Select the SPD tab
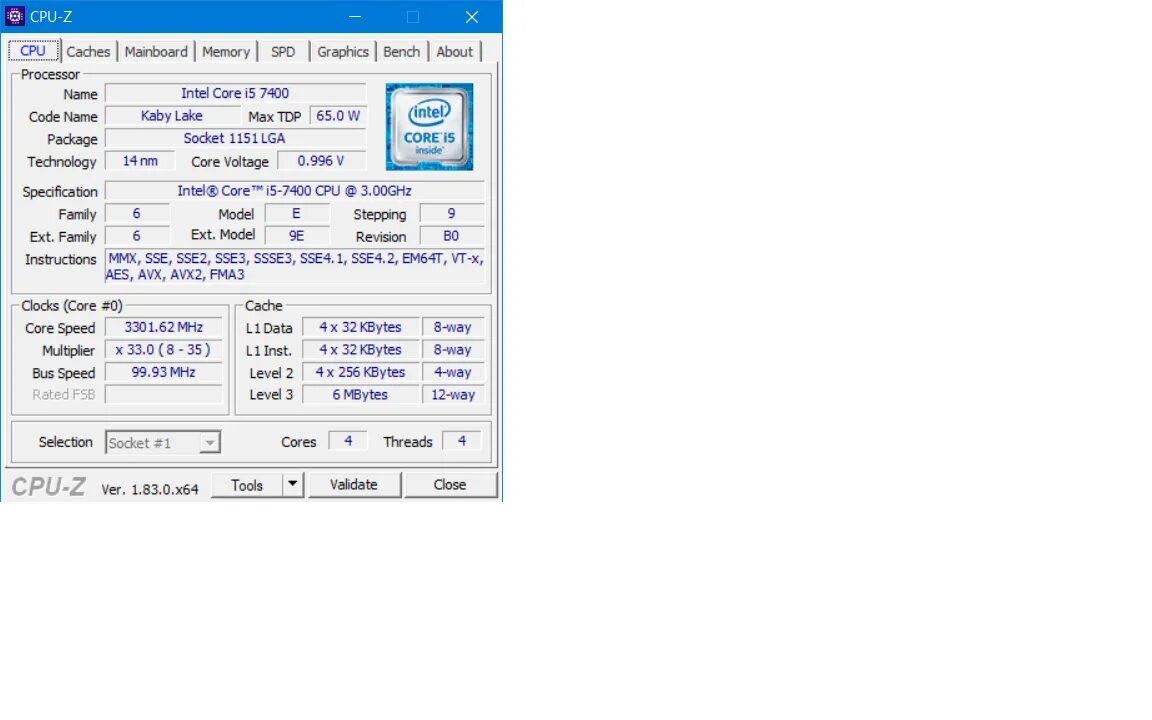Image resolution: width=1152 pixels, height=720 pixels. point(283,51)
